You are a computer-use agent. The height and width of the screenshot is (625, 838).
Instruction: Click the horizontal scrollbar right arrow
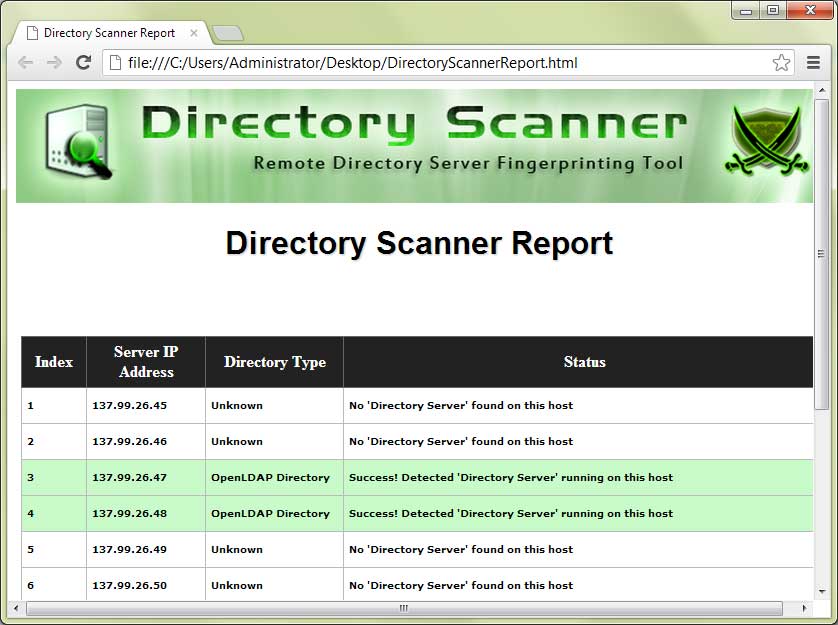coord(803,608)
